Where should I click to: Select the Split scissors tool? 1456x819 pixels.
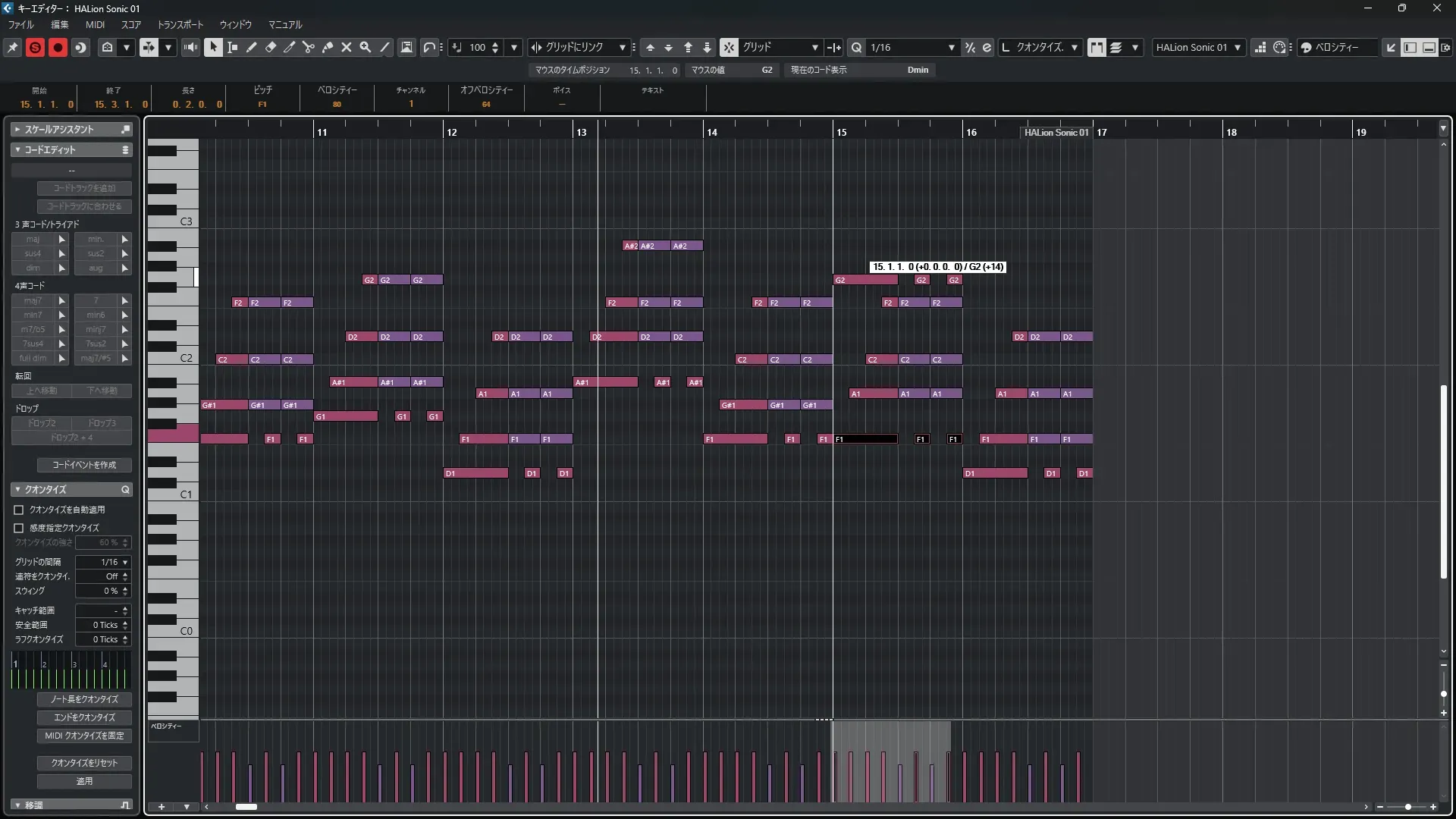point(308,47)
